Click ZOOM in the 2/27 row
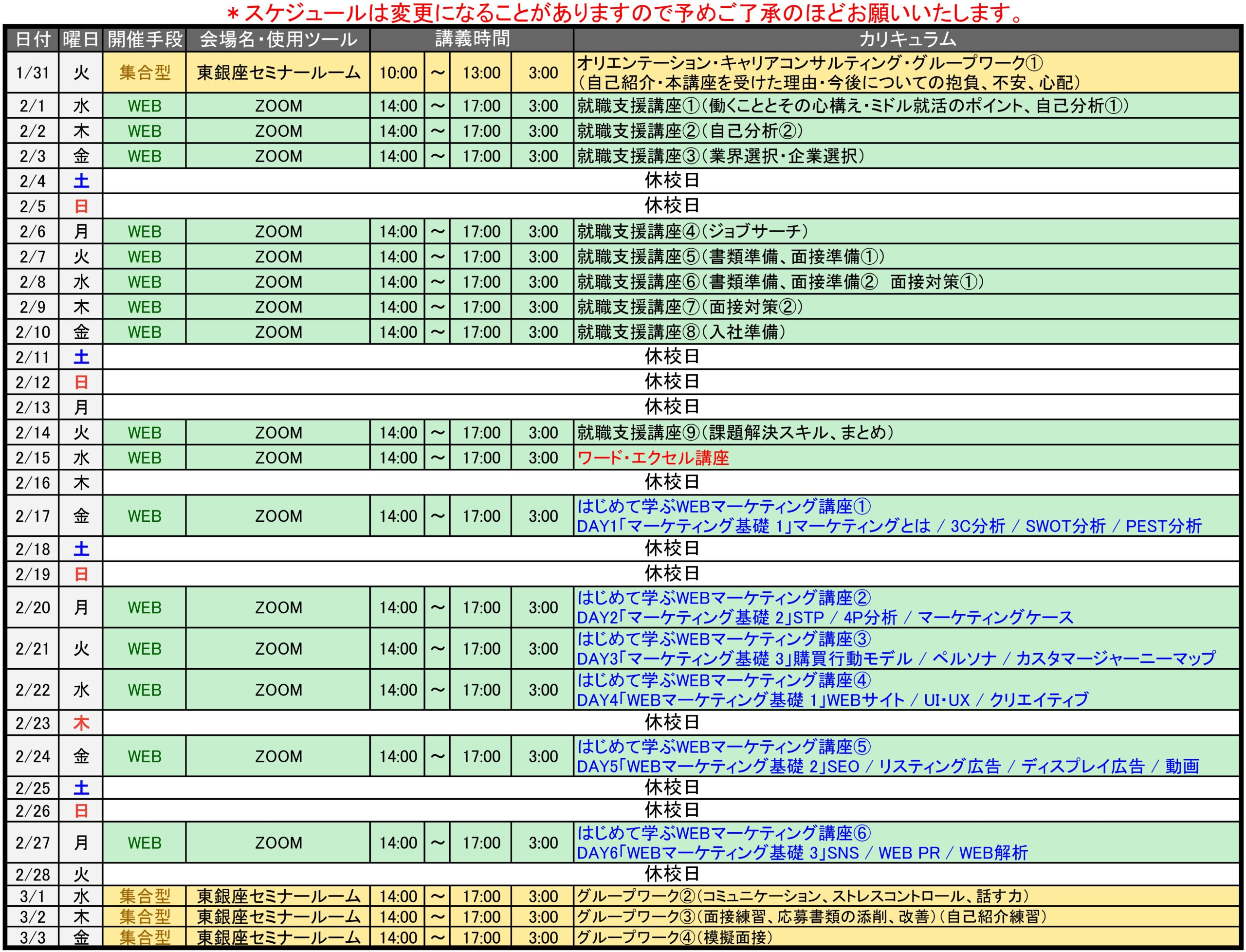This screenshot has height=952, width=1246. tap(278, 842)
